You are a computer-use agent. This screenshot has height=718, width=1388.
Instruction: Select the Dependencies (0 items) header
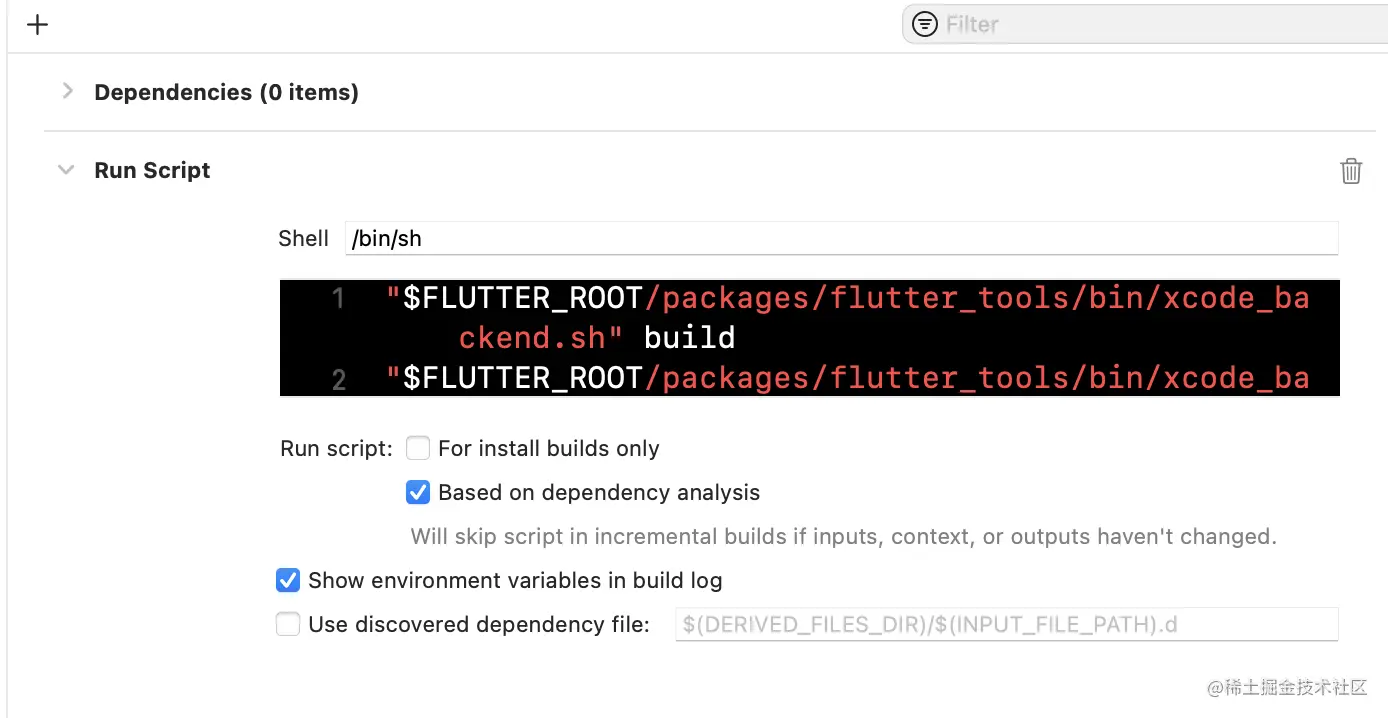click(226, 92)
